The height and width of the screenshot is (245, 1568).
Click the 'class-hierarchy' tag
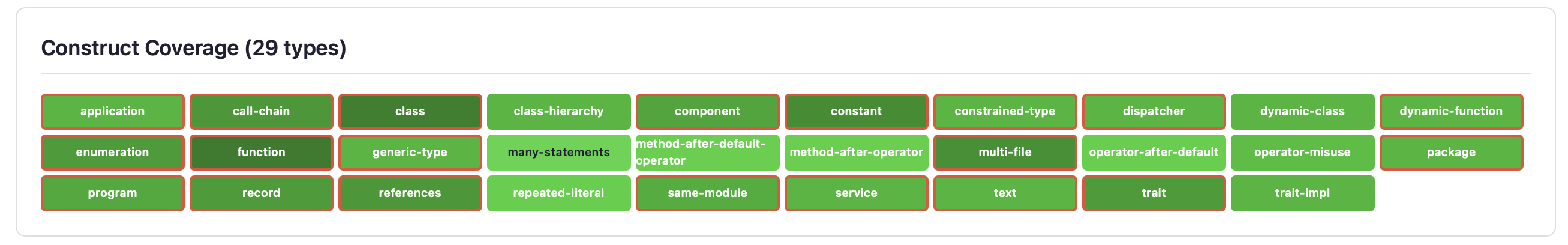coord(558,112)
